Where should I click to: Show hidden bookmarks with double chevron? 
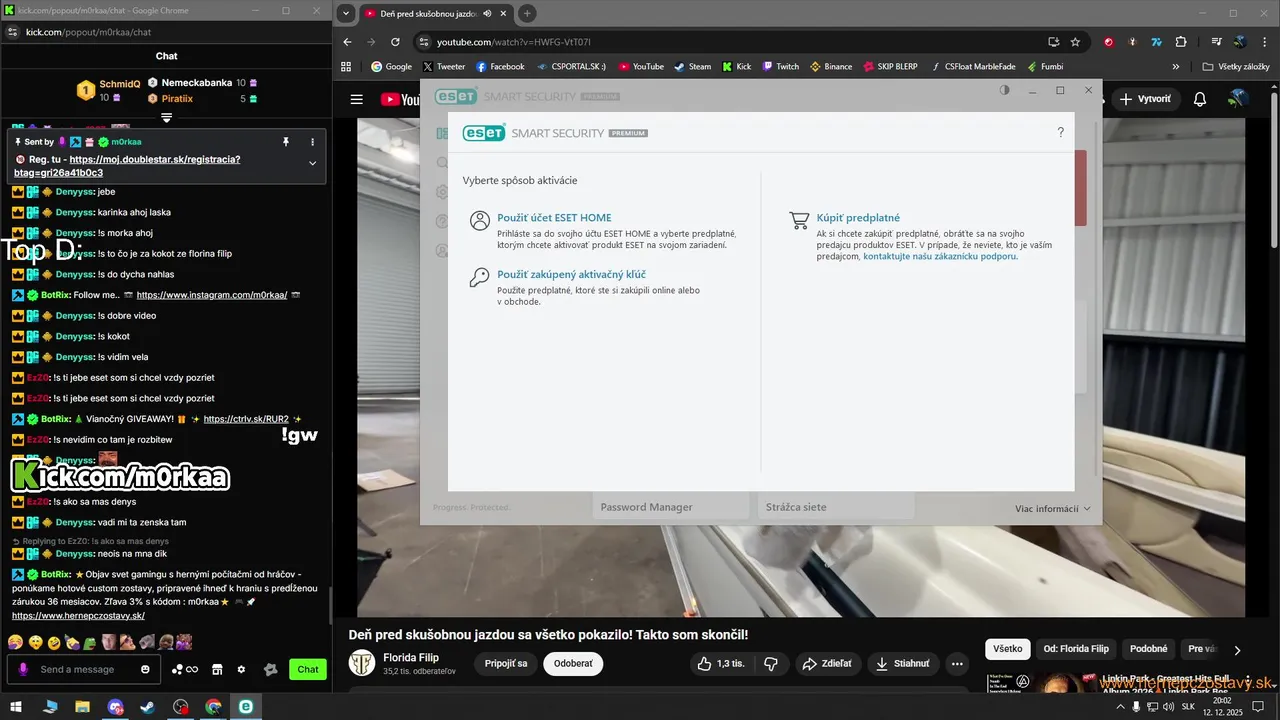(1176, 67)
